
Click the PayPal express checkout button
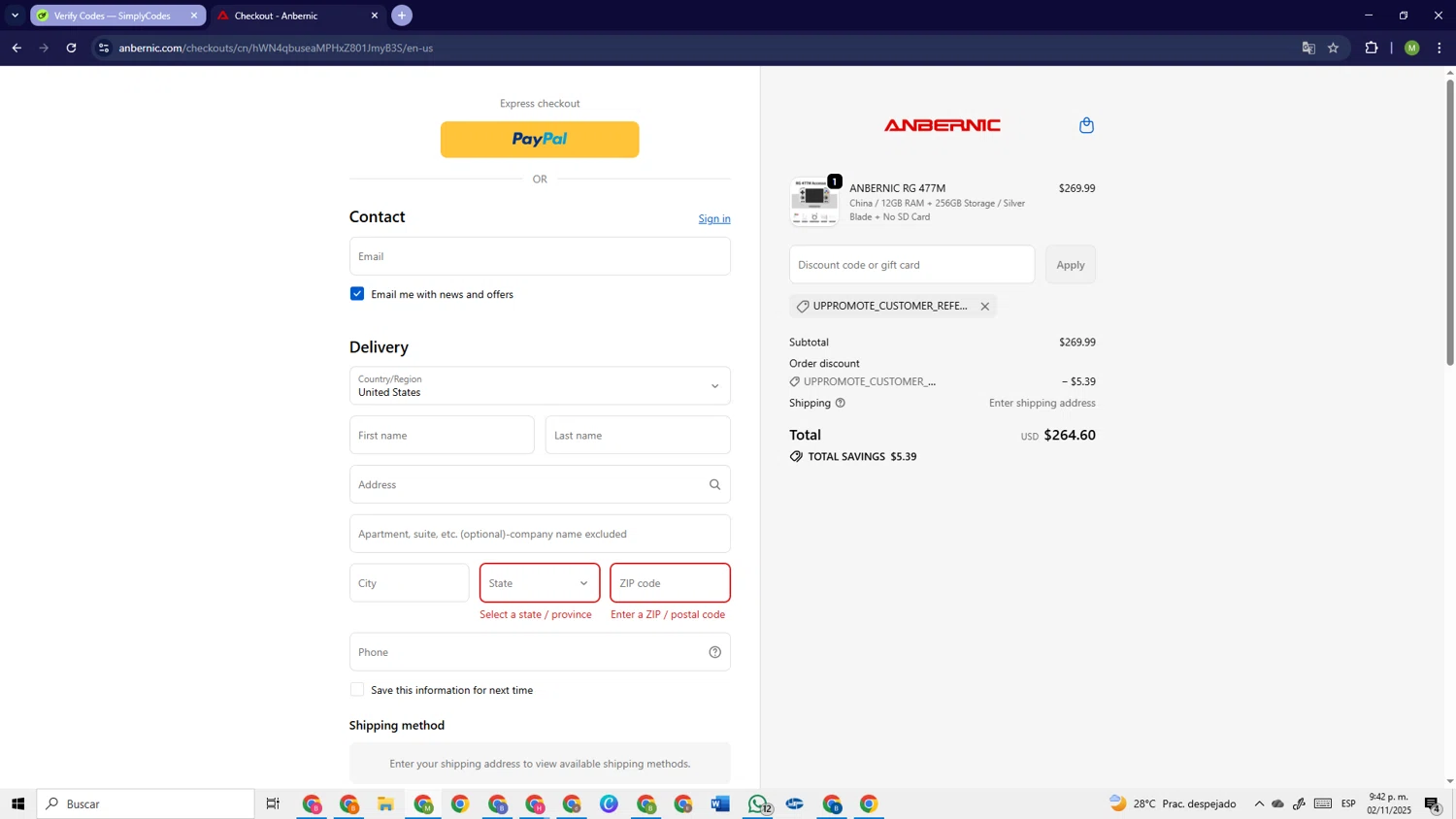[x=540, y=139]
